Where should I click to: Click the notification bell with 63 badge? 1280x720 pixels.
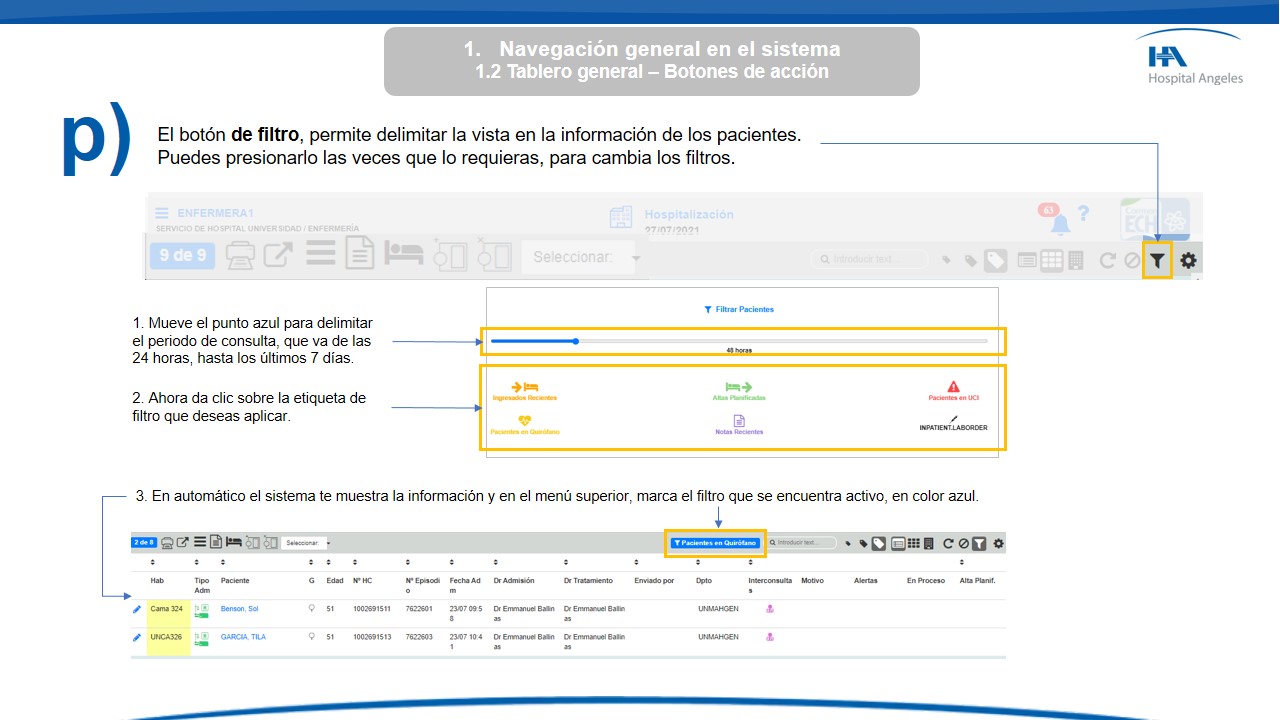click(1058, 222)
